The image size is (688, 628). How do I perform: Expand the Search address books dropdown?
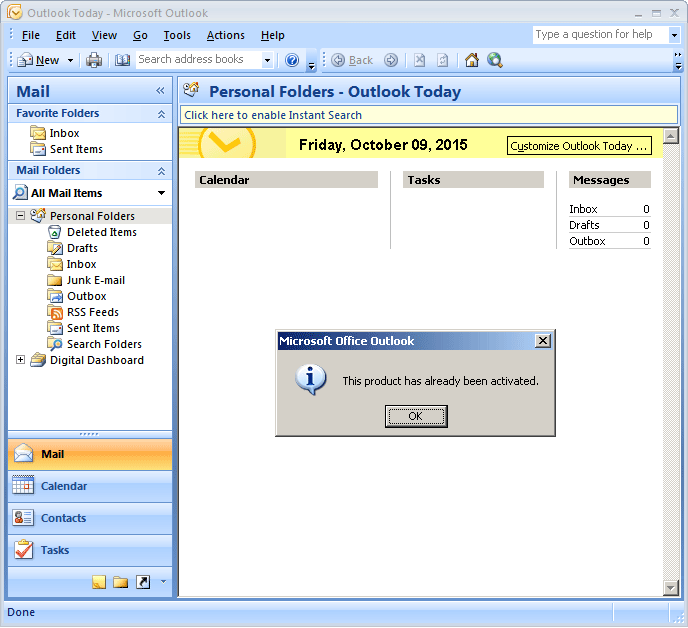click(x=267, y=60)
